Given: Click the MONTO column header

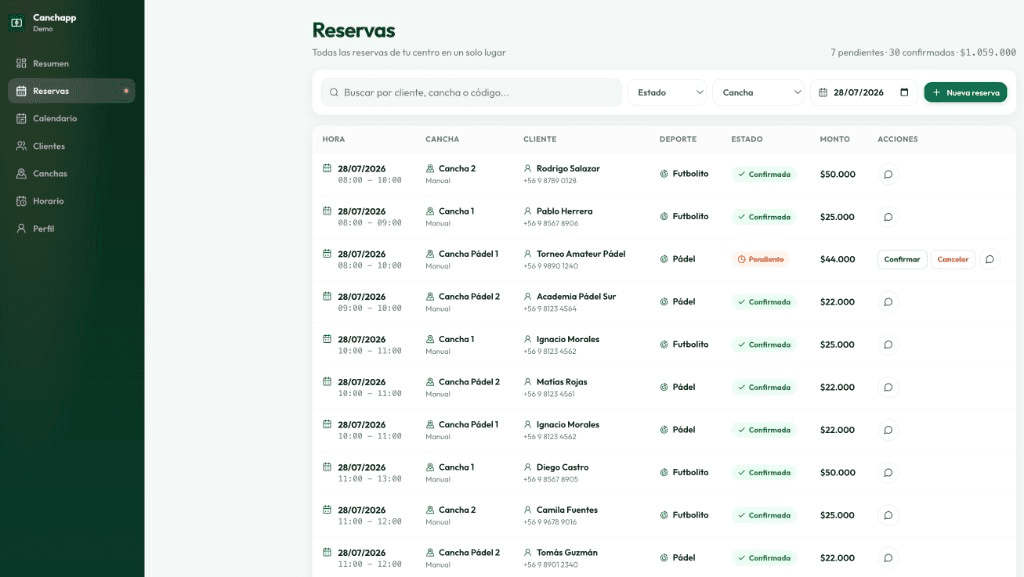Looking at the screenshot, I should pyautogui.click(x=835, y=139).
